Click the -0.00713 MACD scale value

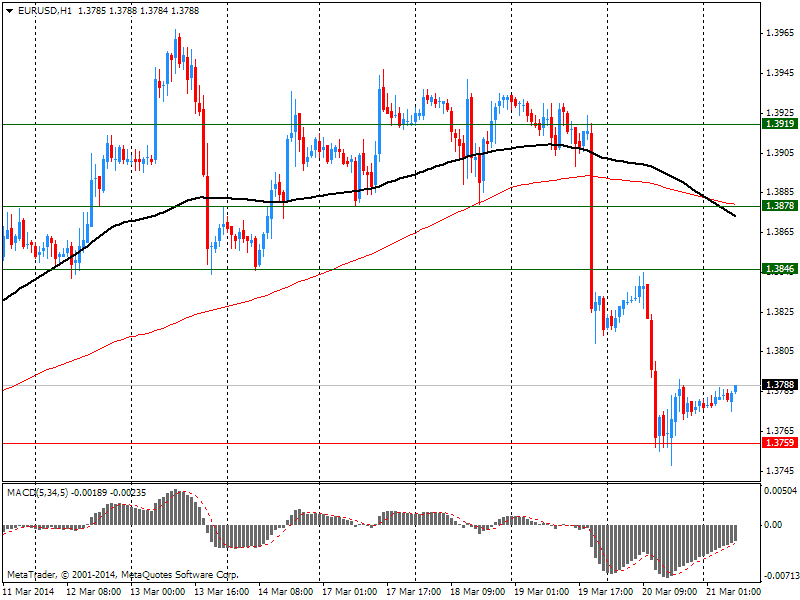click(x=780, y=575)
